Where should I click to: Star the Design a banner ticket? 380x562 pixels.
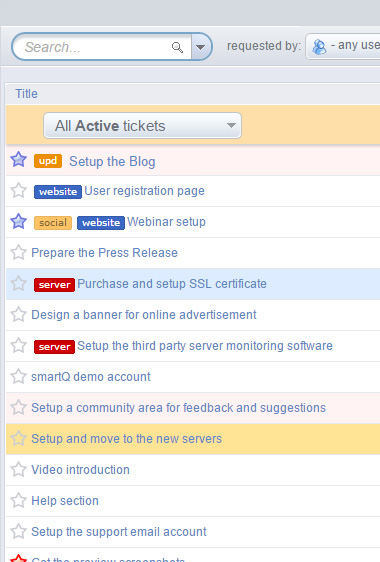tap(18, 314)
